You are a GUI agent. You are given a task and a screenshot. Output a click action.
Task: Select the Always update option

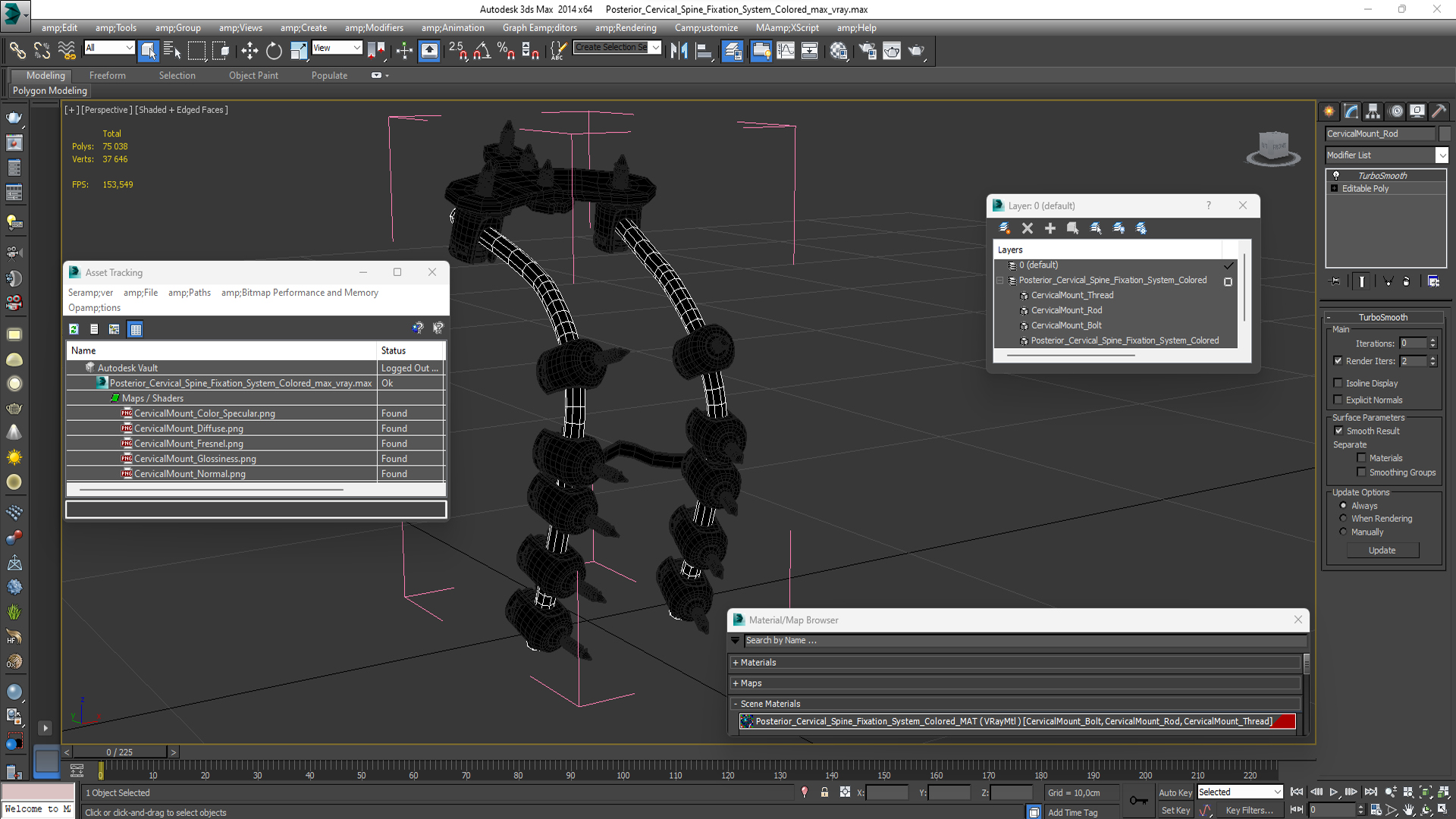point(1343,506)
